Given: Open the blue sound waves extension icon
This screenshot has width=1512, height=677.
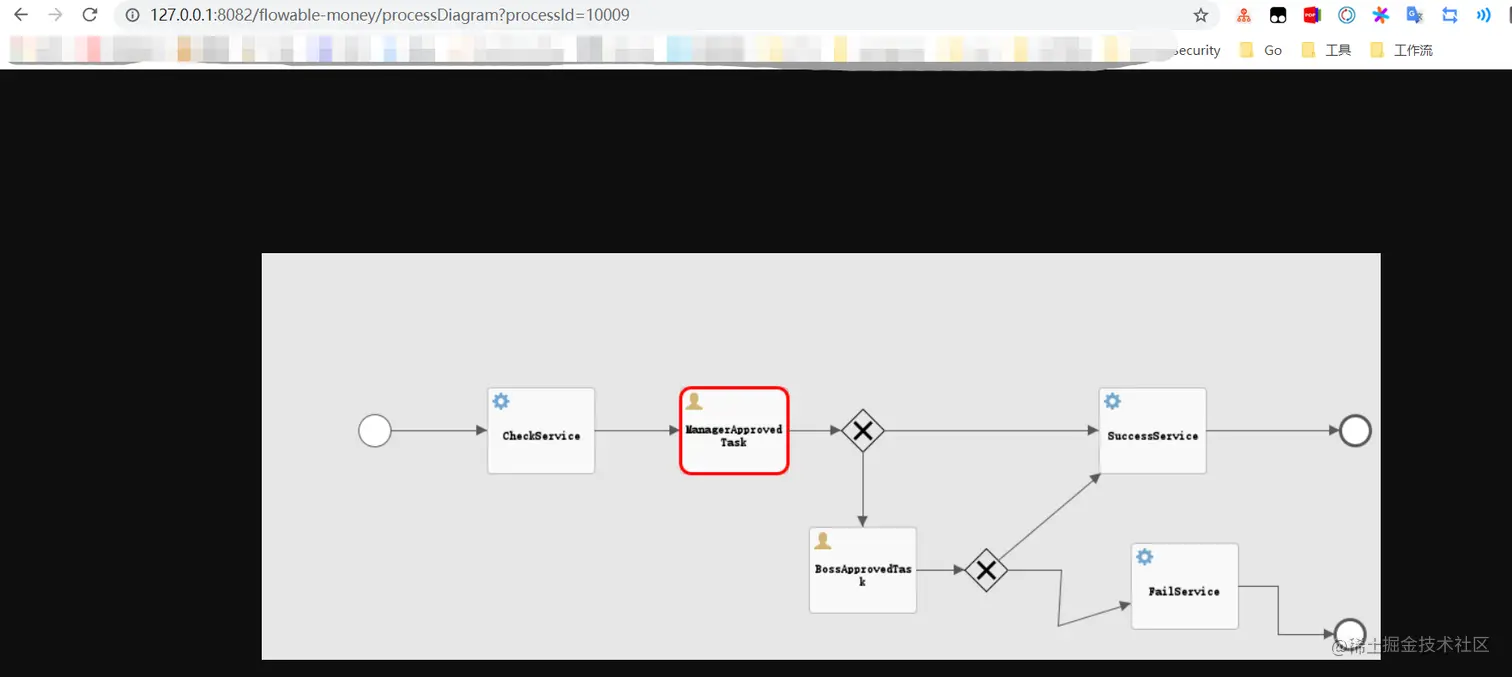Looking at the screenshot, I should 1484,15.
